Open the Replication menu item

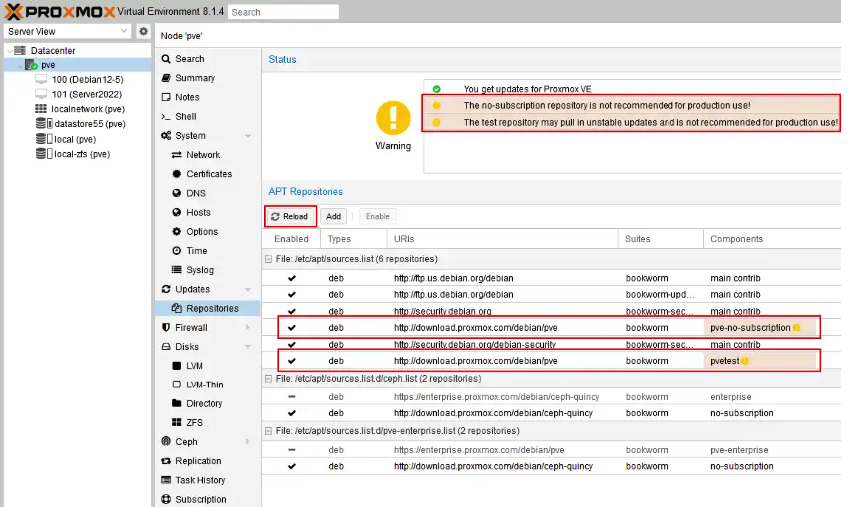208,461
